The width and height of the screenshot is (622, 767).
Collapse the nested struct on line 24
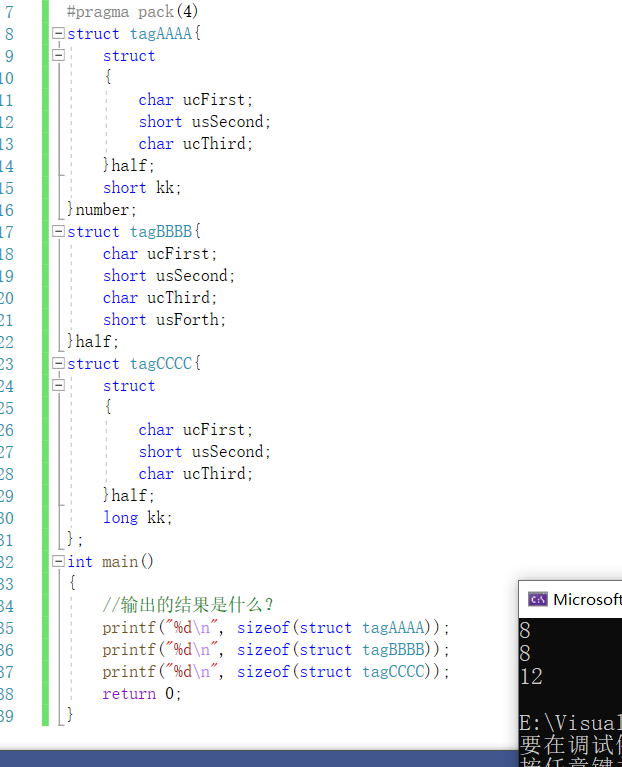(58, 385)
